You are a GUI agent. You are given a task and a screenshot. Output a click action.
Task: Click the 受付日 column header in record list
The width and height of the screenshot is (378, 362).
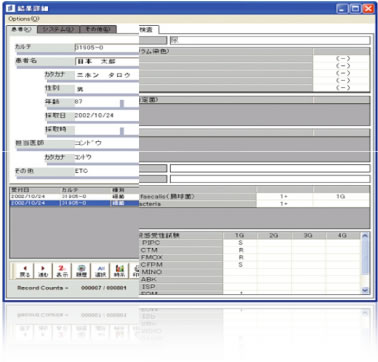pyautogui.click(x=35, y=190)
